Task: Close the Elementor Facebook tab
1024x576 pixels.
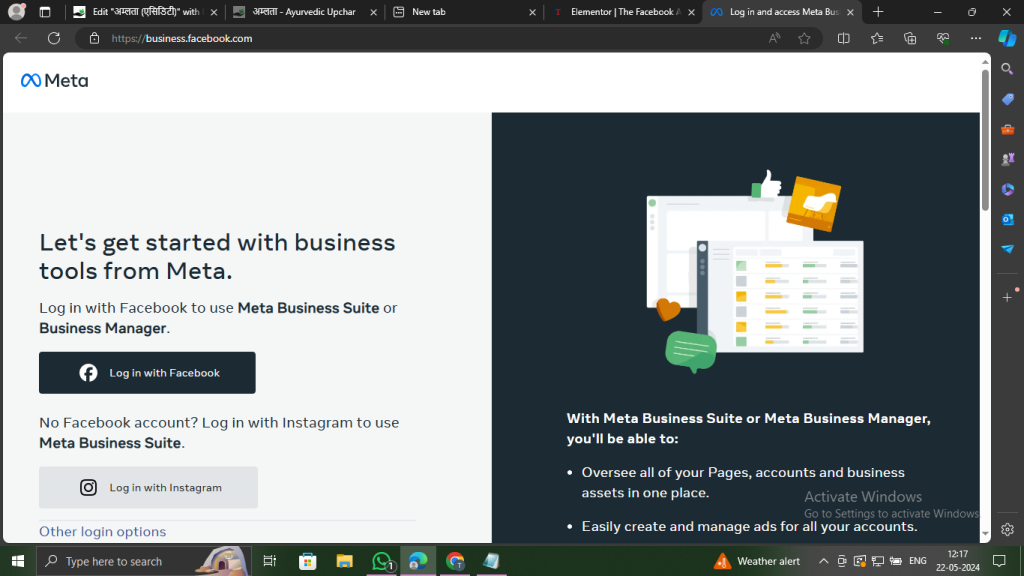Action: pyautogui.click(x=692, y=12)
